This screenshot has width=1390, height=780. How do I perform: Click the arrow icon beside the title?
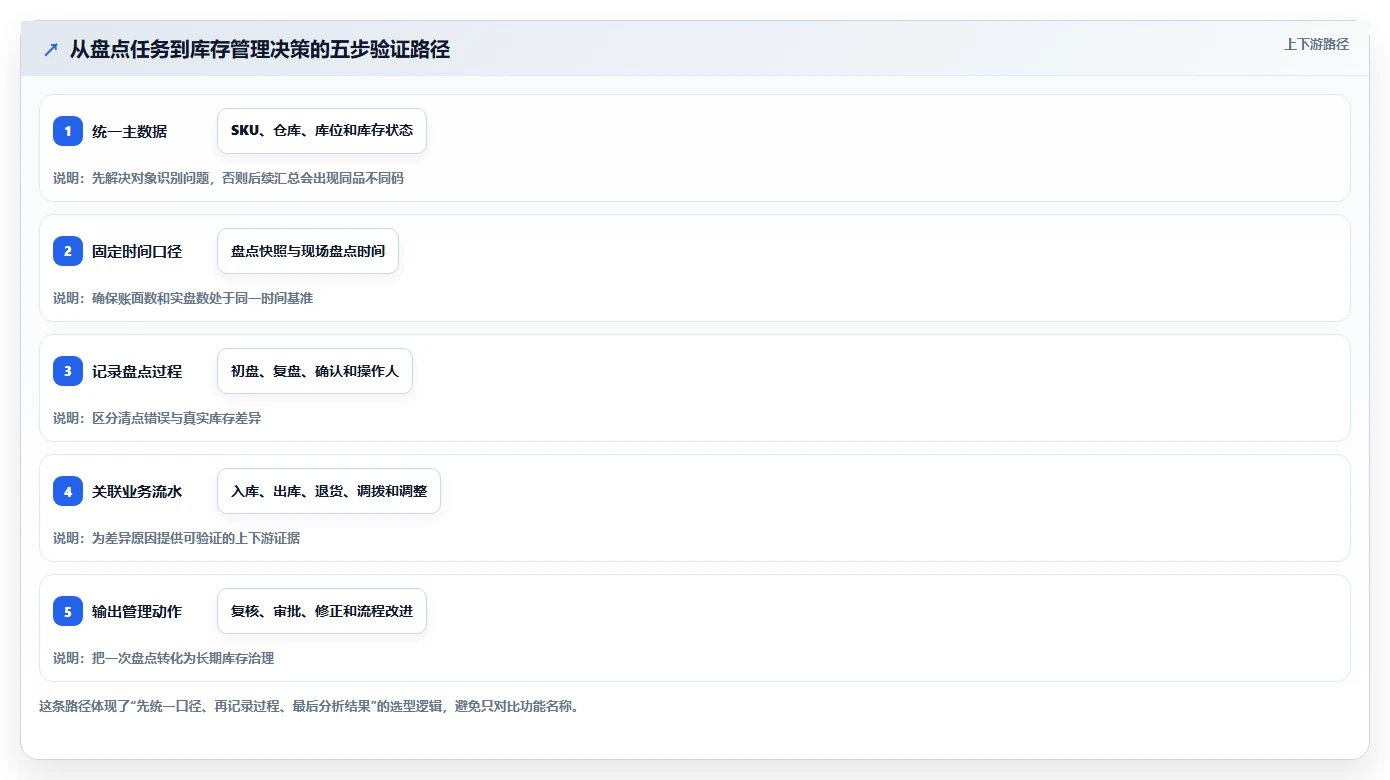pos(51,49)
